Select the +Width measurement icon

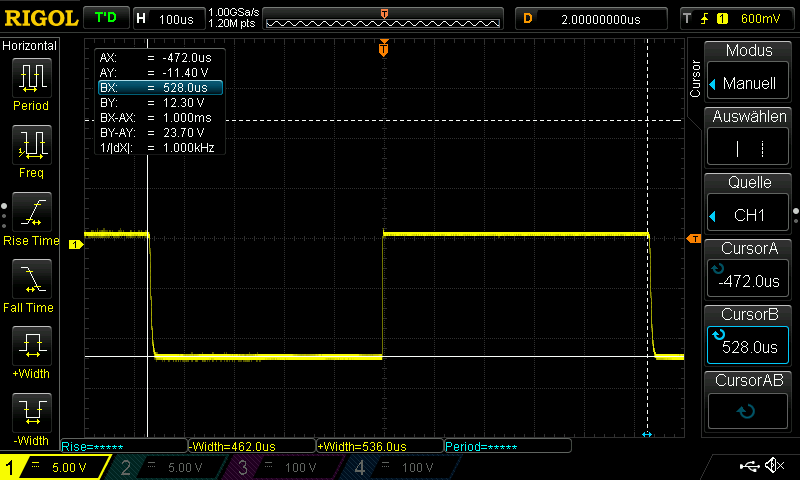pos(31,352)
